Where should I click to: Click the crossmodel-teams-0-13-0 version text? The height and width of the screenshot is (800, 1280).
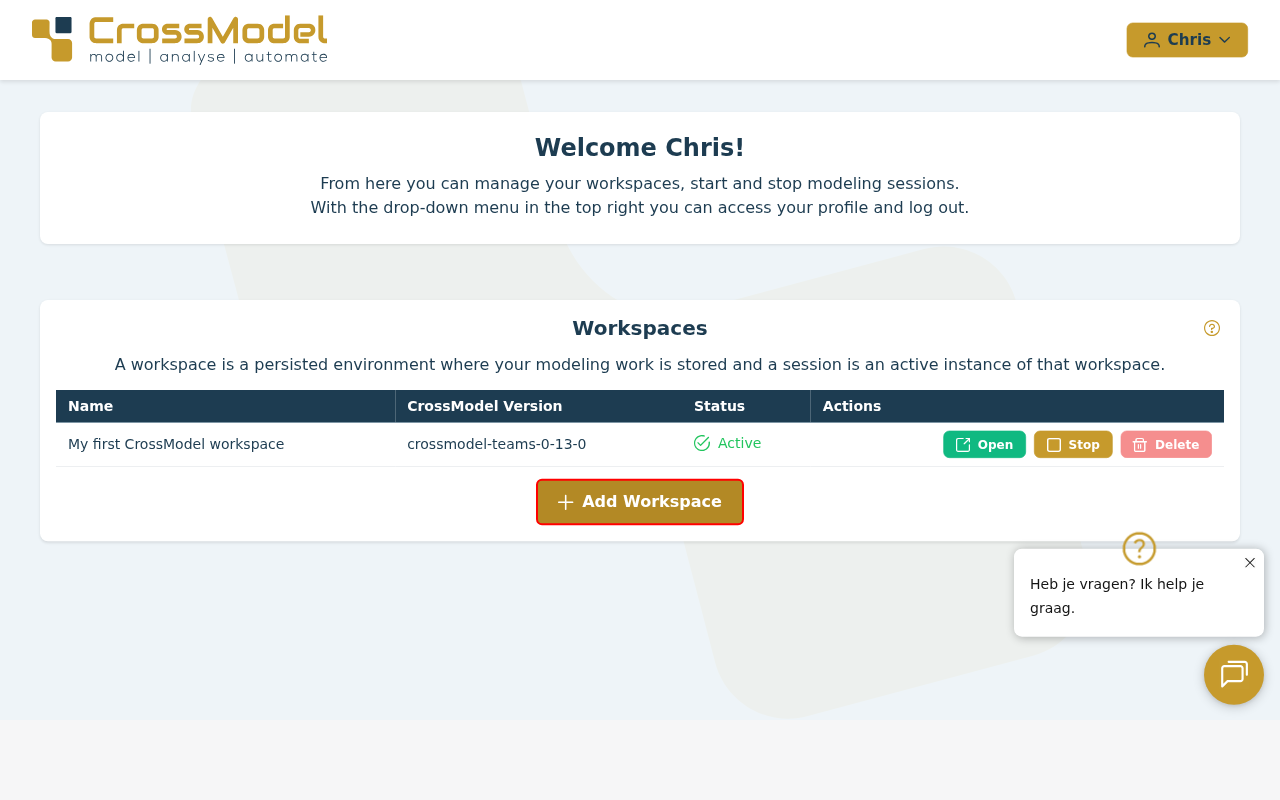click(x=496, y=444)
